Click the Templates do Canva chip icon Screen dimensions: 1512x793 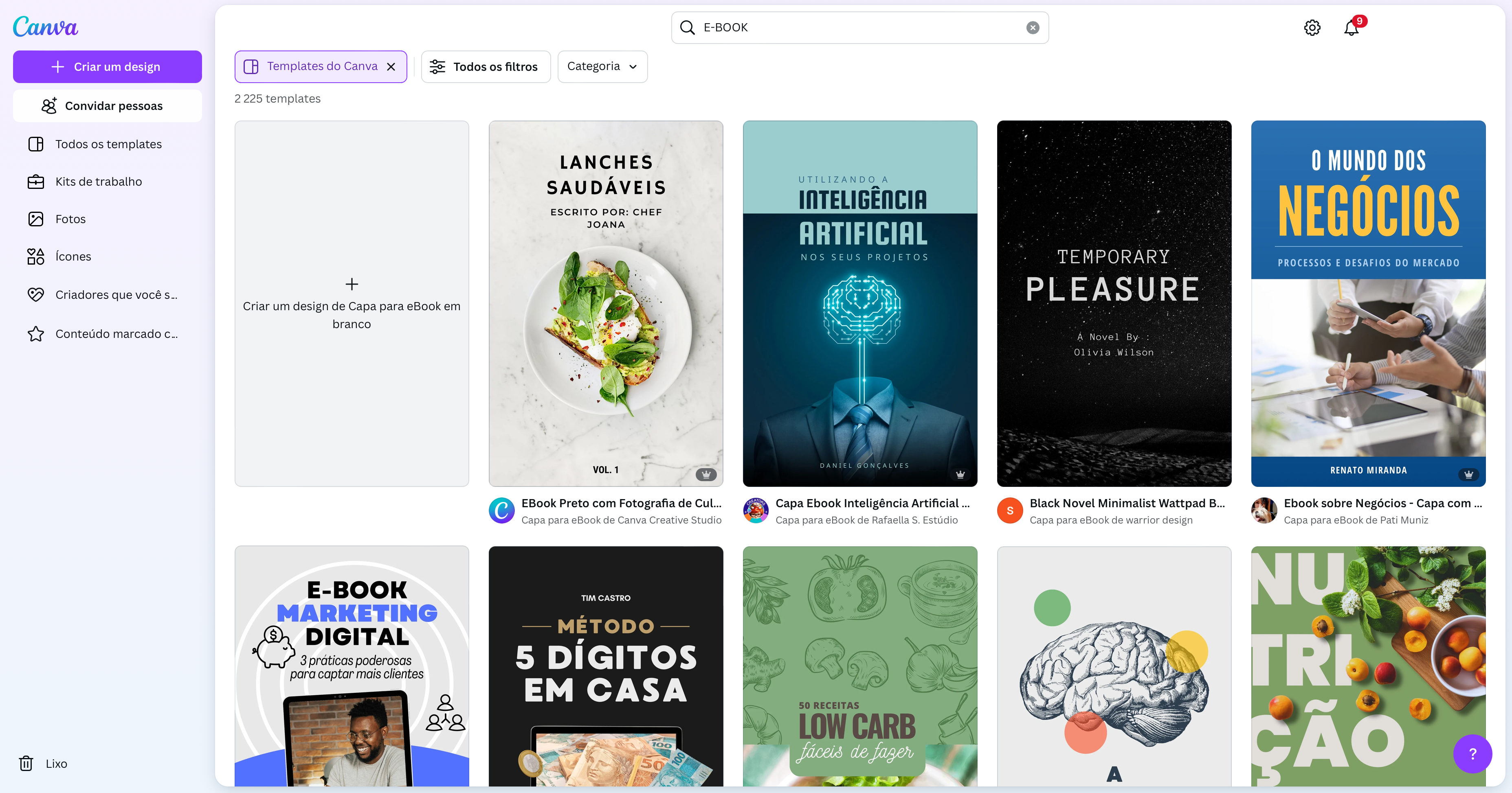[x=251, y=67]
